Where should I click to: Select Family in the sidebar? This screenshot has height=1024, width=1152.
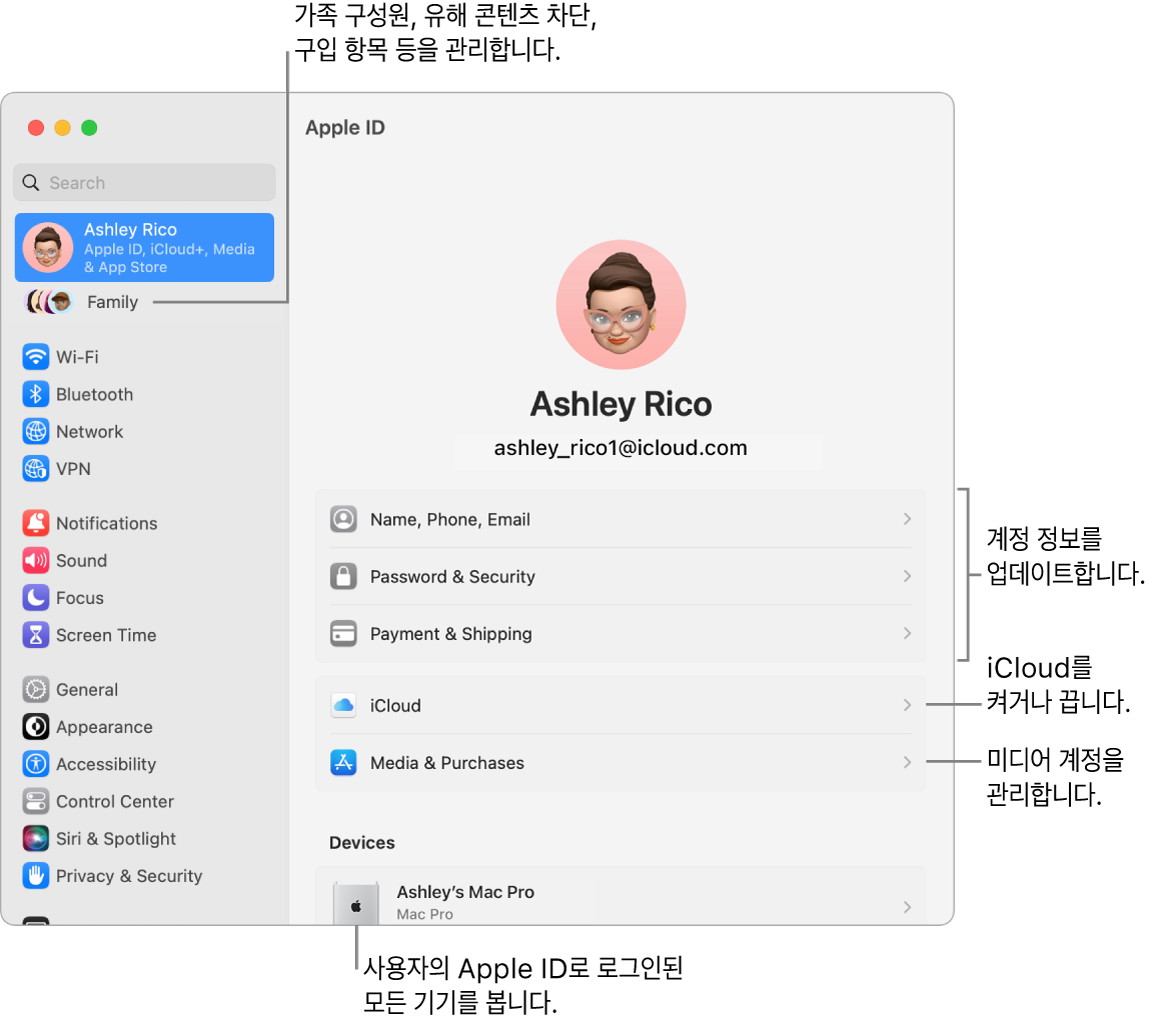(x=112, y=301)
